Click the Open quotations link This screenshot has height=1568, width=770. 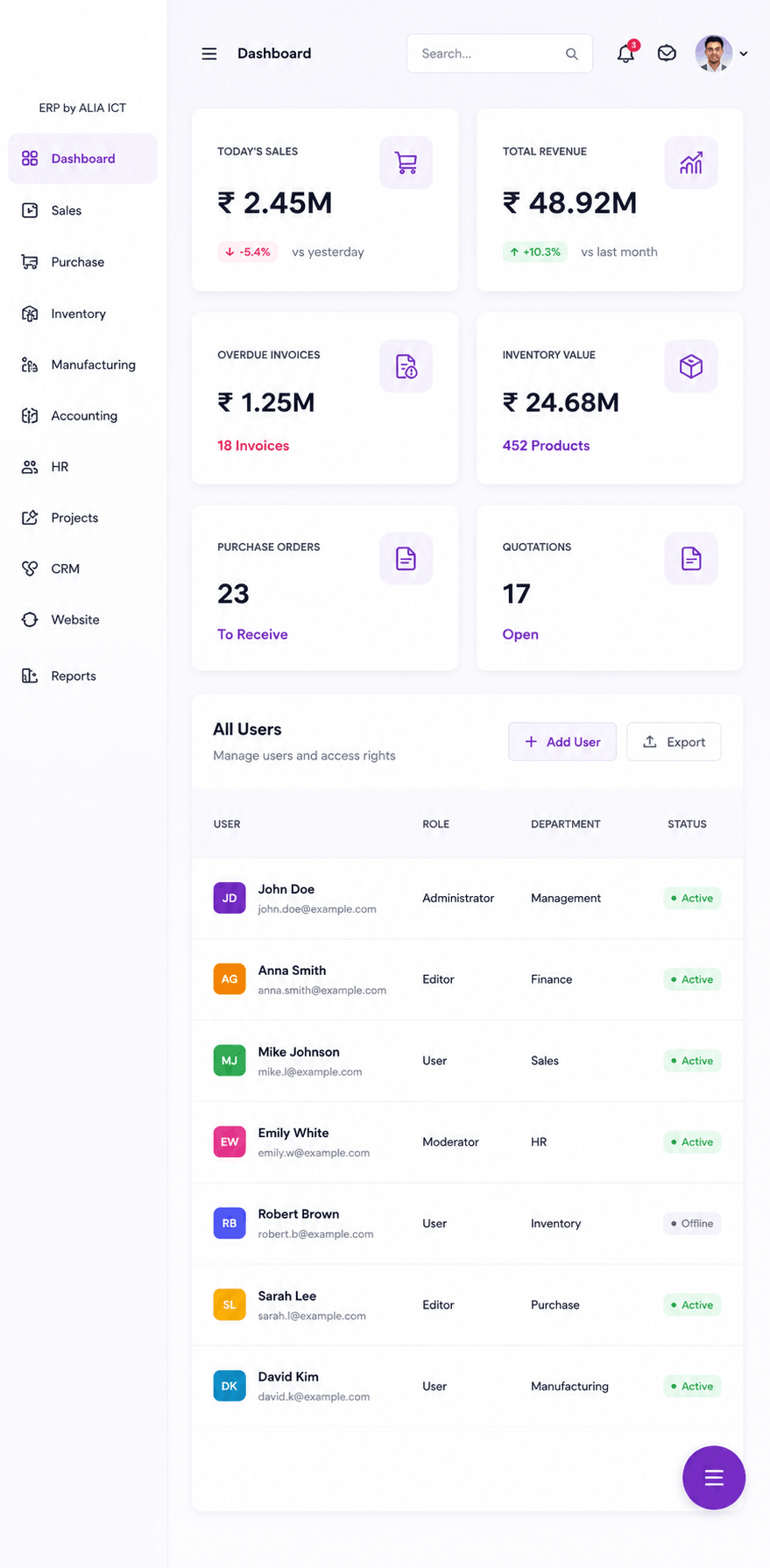[x=520, y=634]
